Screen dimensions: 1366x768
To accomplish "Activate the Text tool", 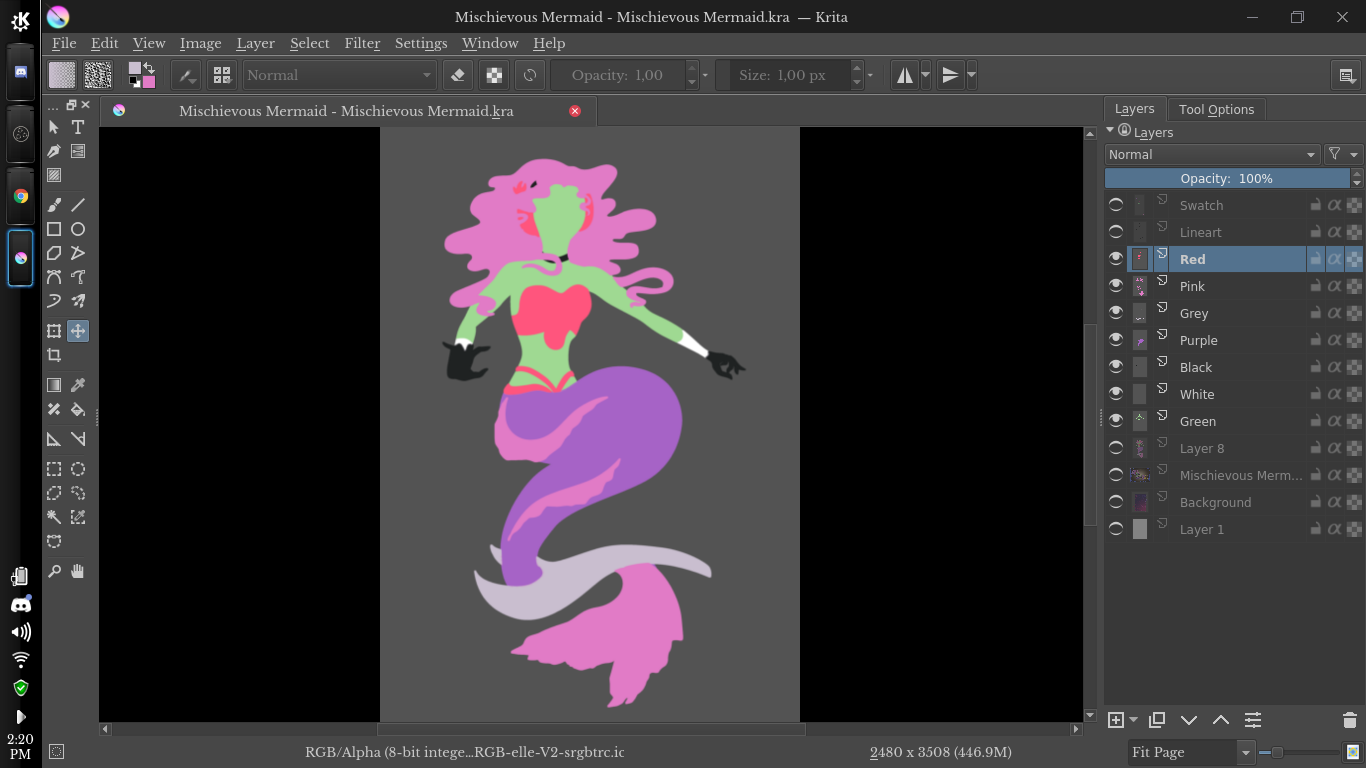I will click(x=78, y=127).
